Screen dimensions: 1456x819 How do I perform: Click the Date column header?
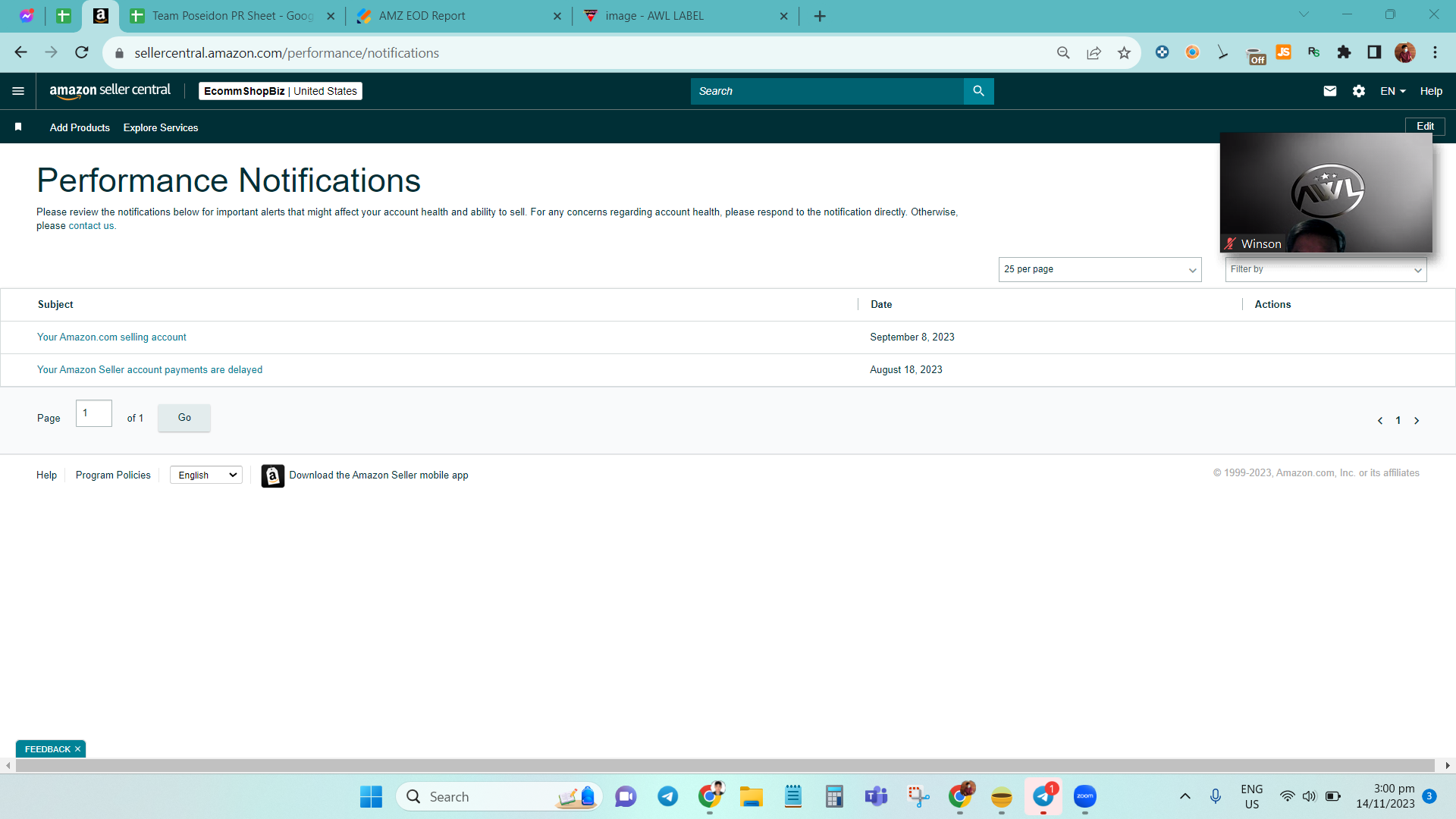coord(881,305)
